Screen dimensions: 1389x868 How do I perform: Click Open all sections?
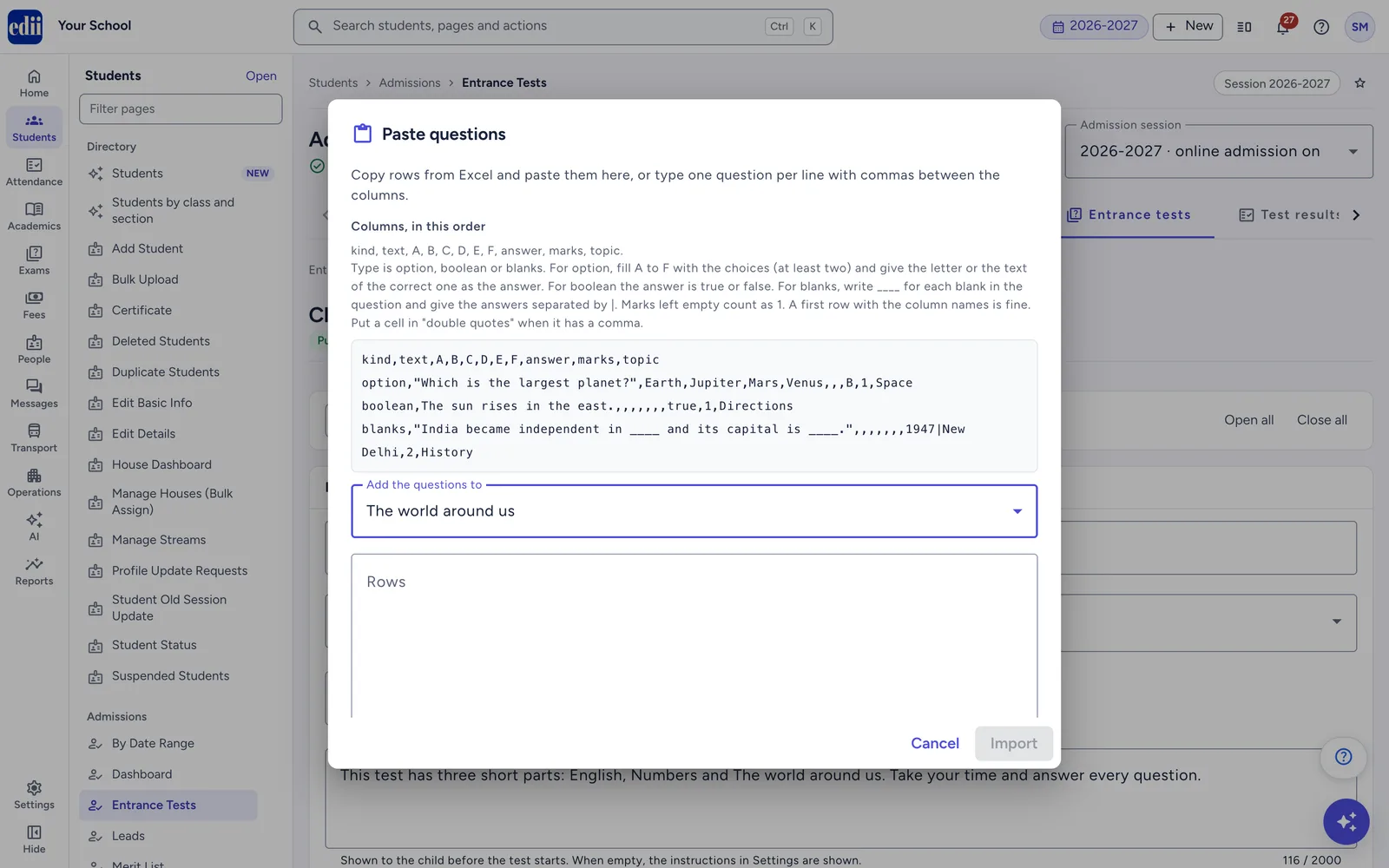[1249, 420]
